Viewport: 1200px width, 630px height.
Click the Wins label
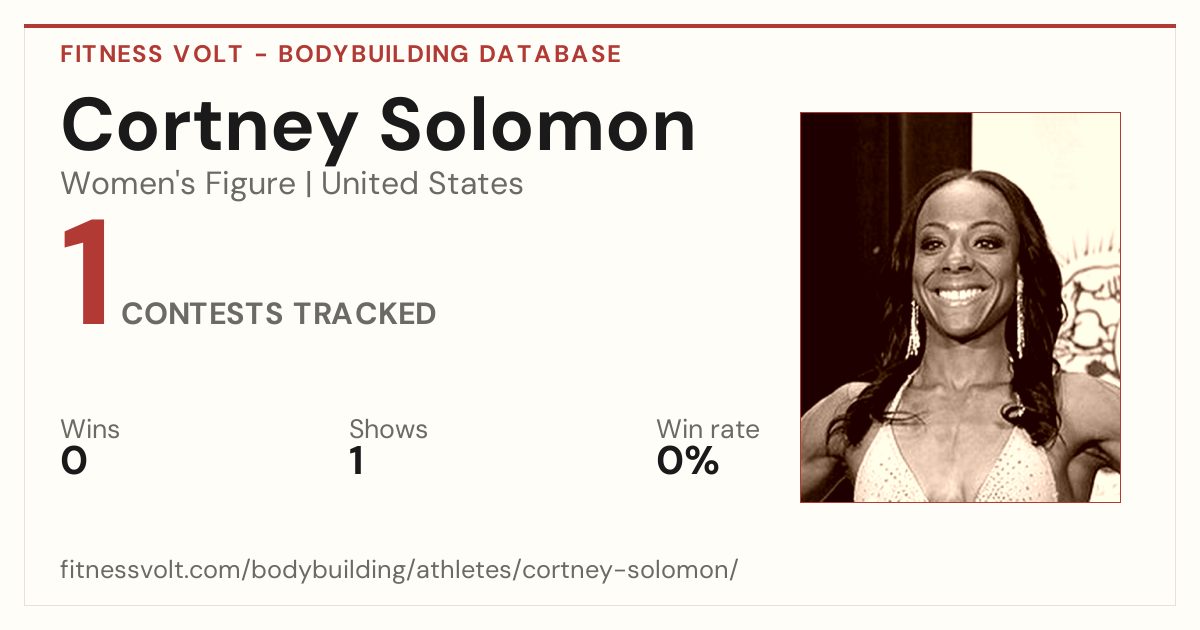click(90, 429)
